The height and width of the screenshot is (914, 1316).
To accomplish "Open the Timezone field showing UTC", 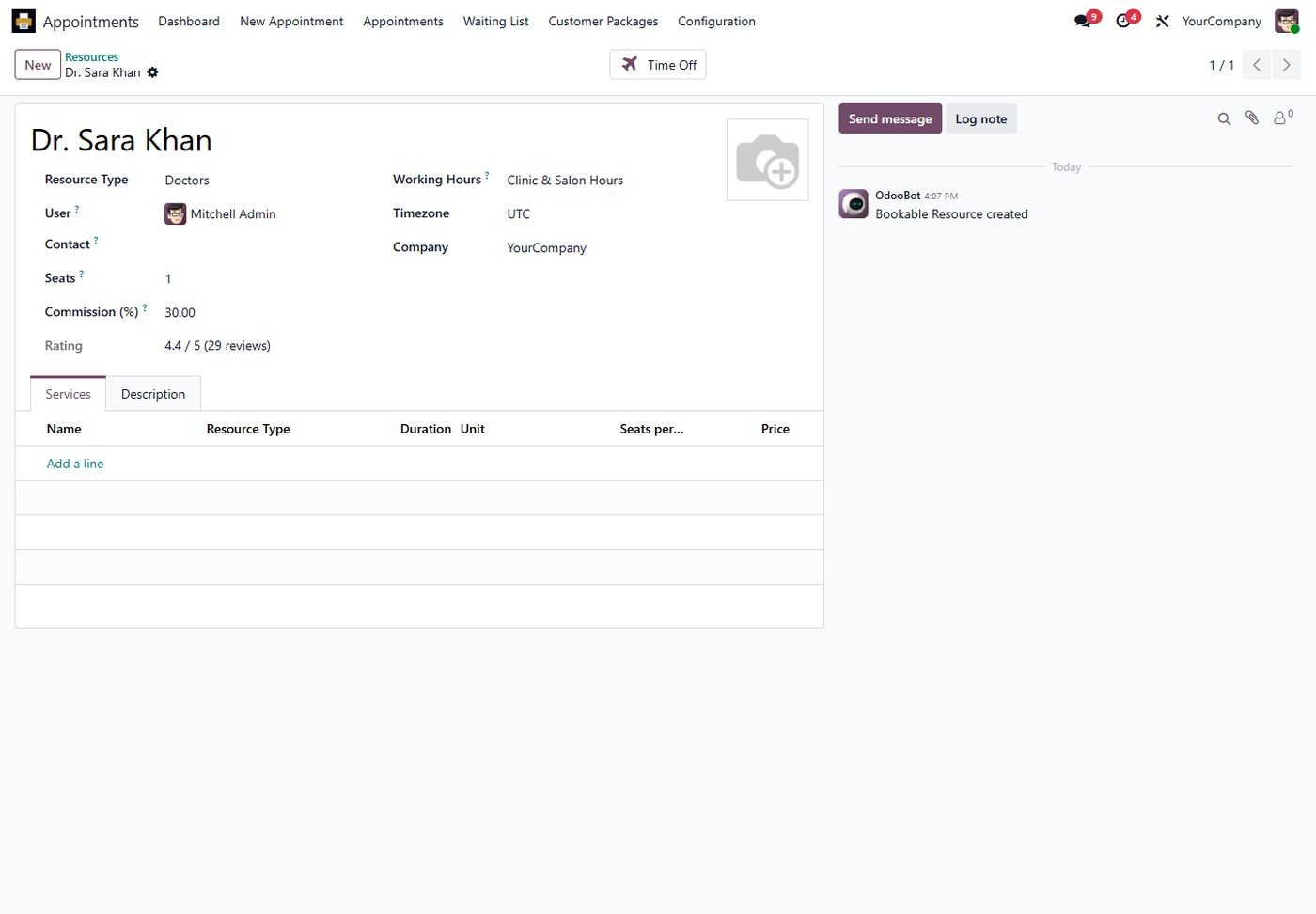I will point(609,214).
